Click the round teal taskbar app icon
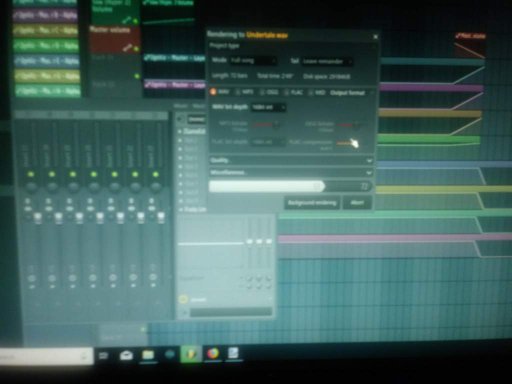 point(170,355)
